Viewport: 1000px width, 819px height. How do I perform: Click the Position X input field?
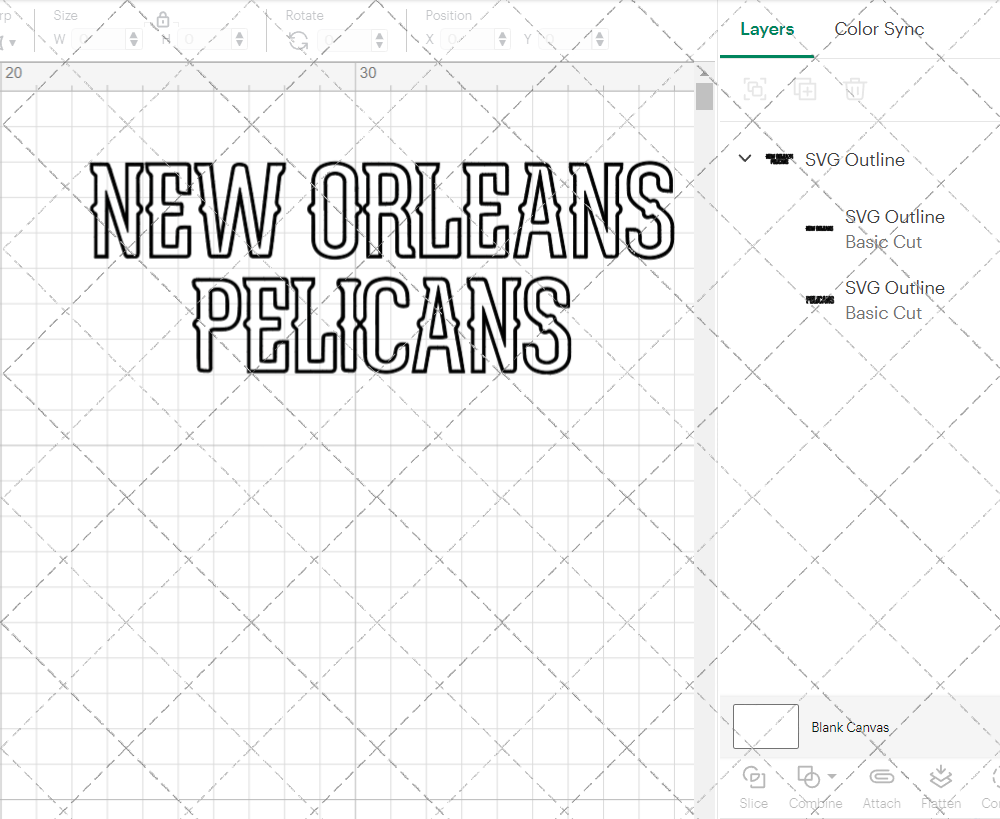(x=468, y=40)
